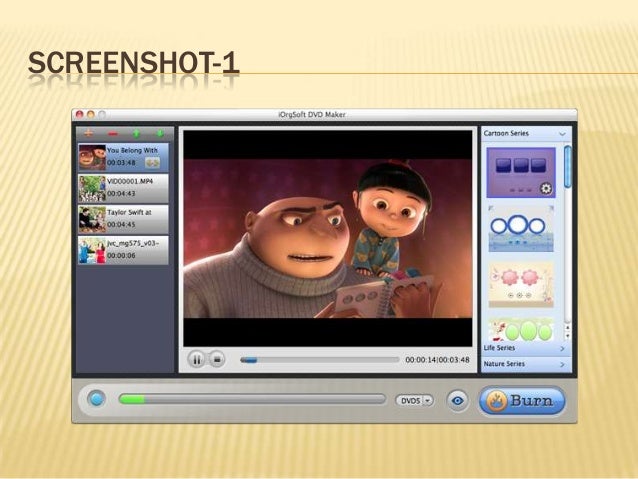Viewport: 638px width, 479px height.
Task: Click the red close window button
Action: point(80,115)
